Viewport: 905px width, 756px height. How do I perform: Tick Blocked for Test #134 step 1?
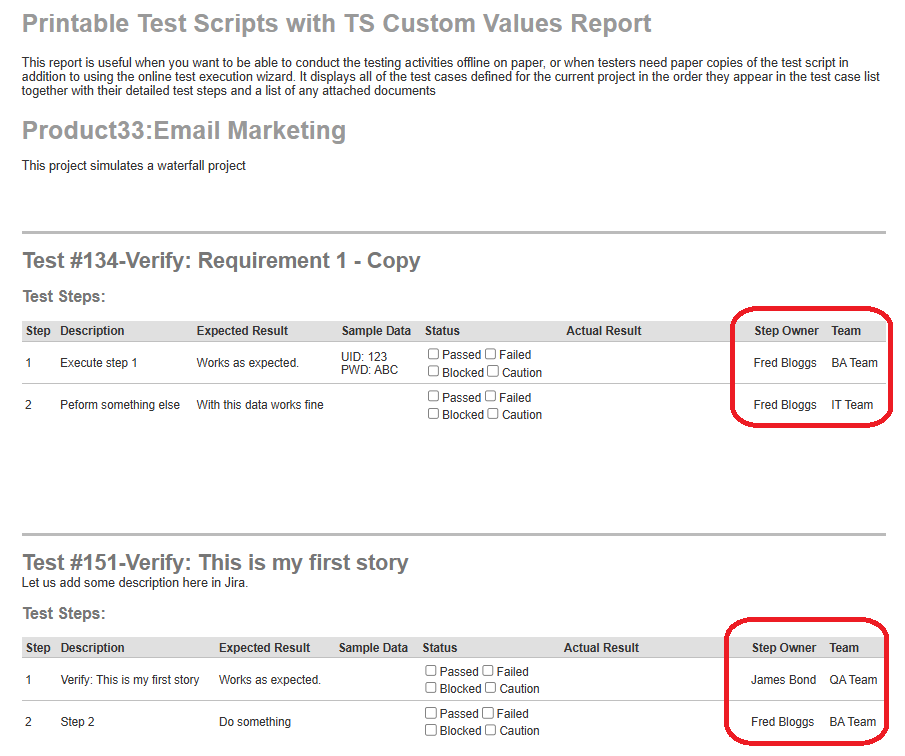(433, 372)
